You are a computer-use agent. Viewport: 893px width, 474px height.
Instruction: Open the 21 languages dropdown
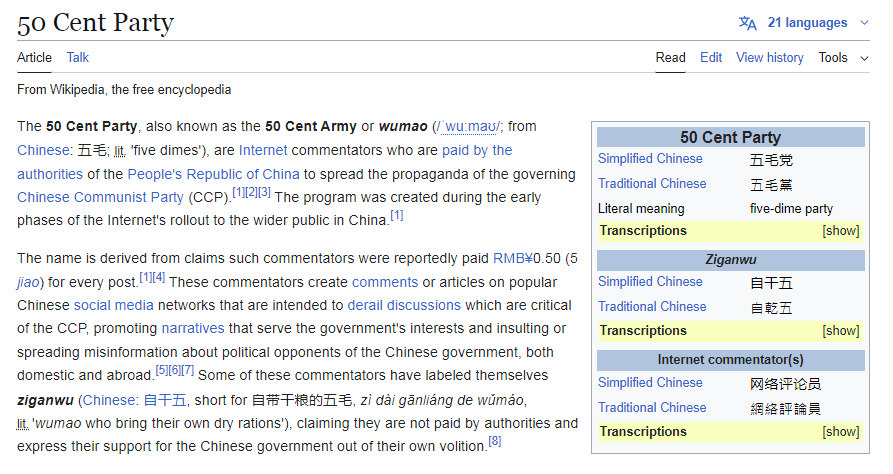pos(807,23)
